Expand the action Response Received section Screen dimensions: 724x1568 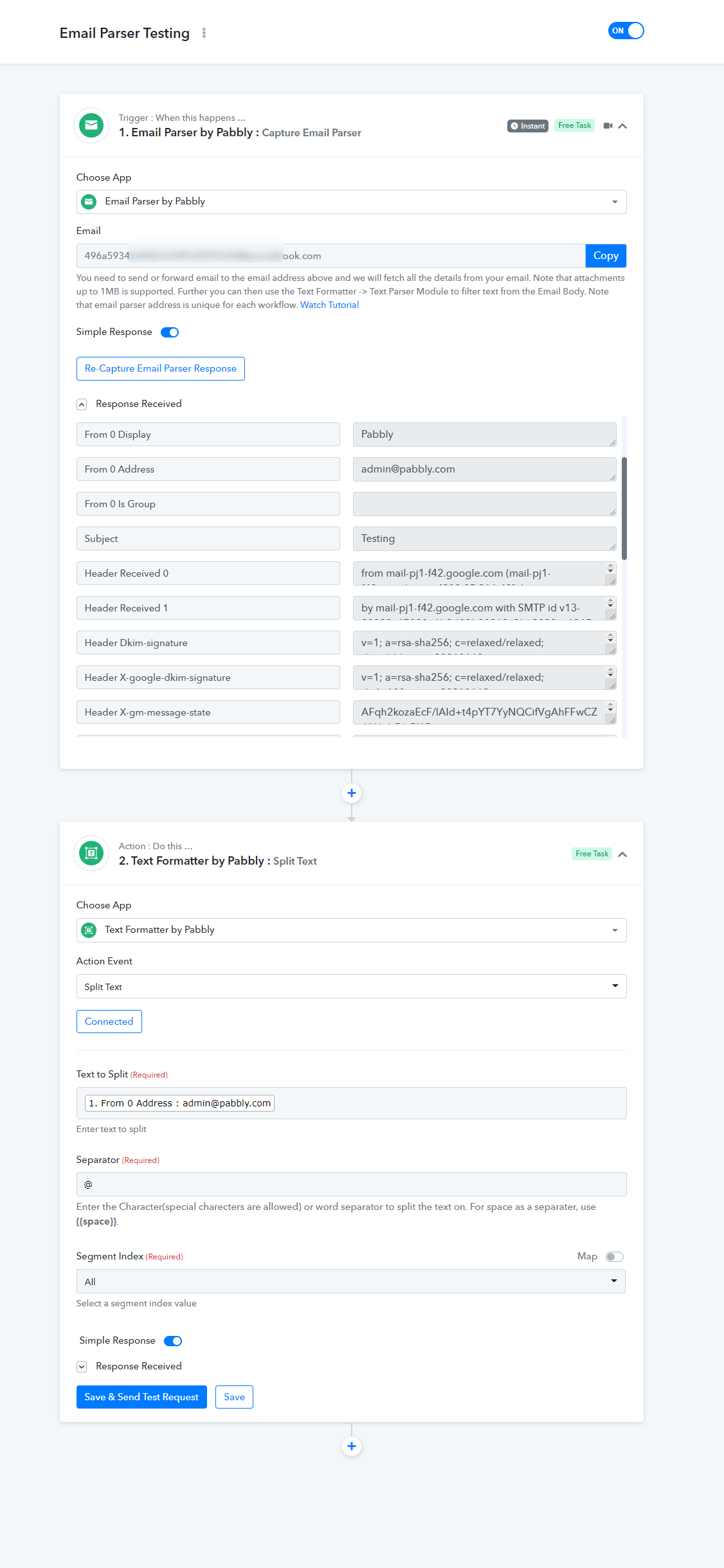coord(82,1367)
